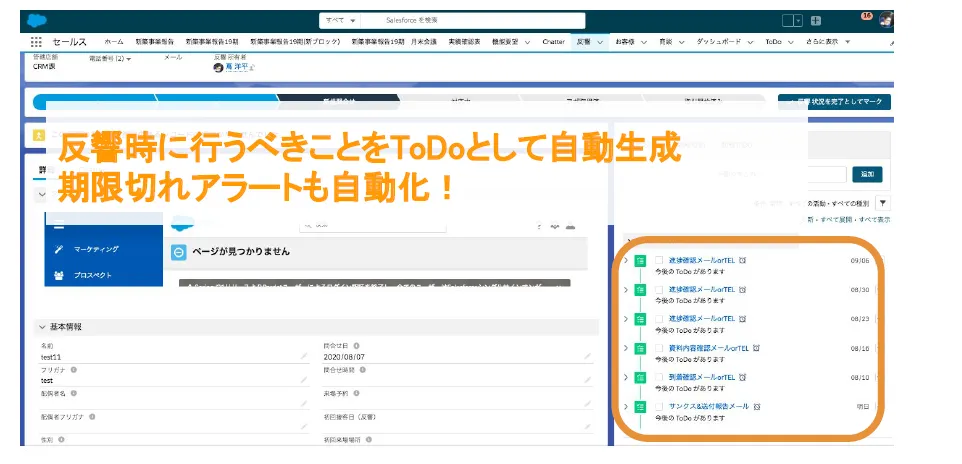Open notifications bell showing 16
Image resolution: width=962 pixels, height=464 pixels.
866,17
